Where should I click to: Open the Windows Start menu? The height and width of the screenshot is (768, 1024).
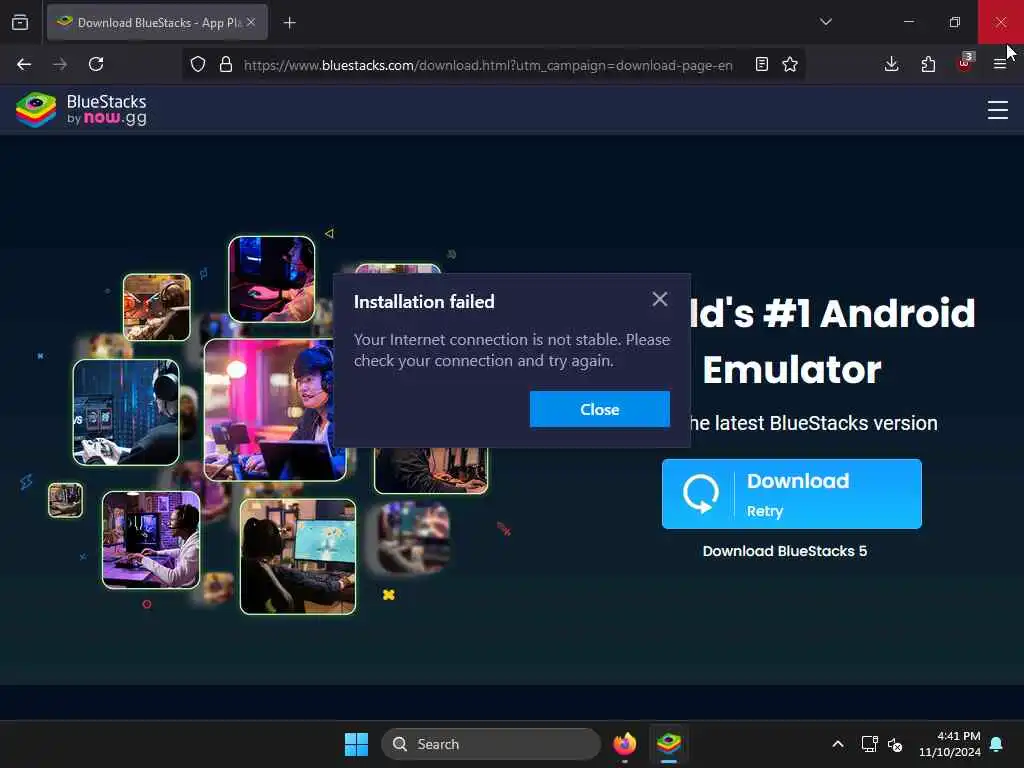point(357,744)
